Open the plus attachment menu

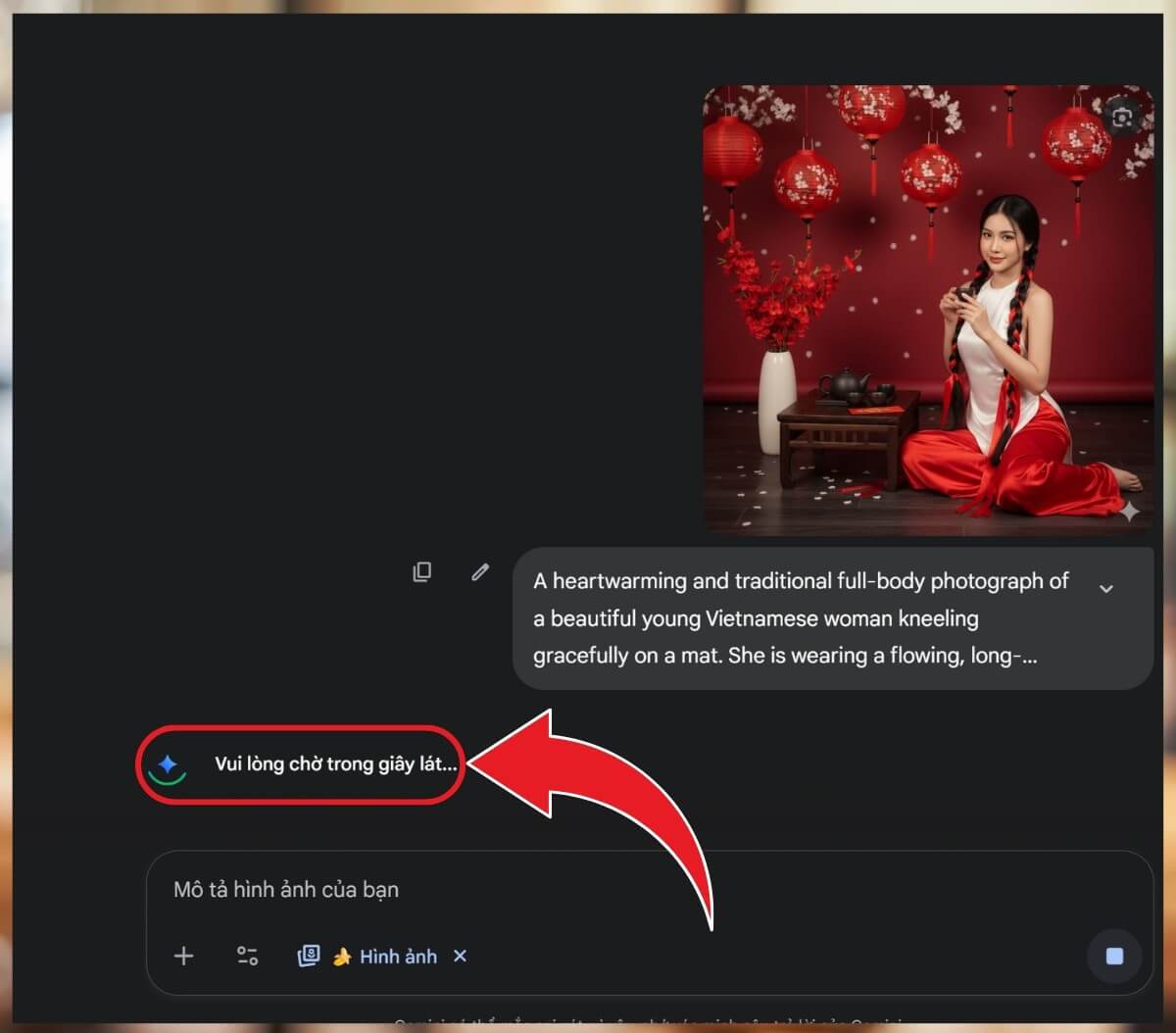pyautogui.click(x=184, y=957)
